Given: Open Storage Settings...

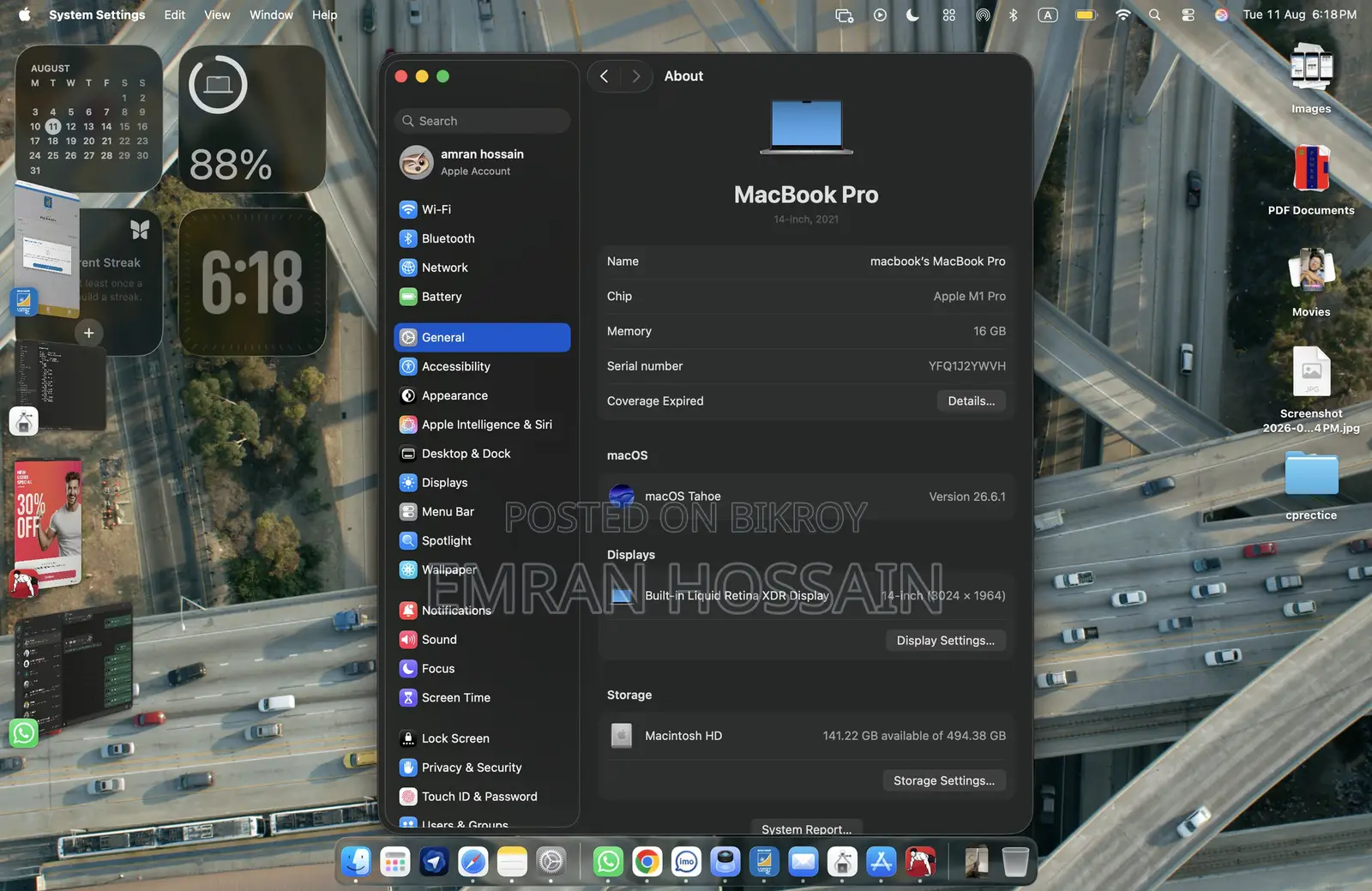Looking at the screenshot, I should 944,780.
